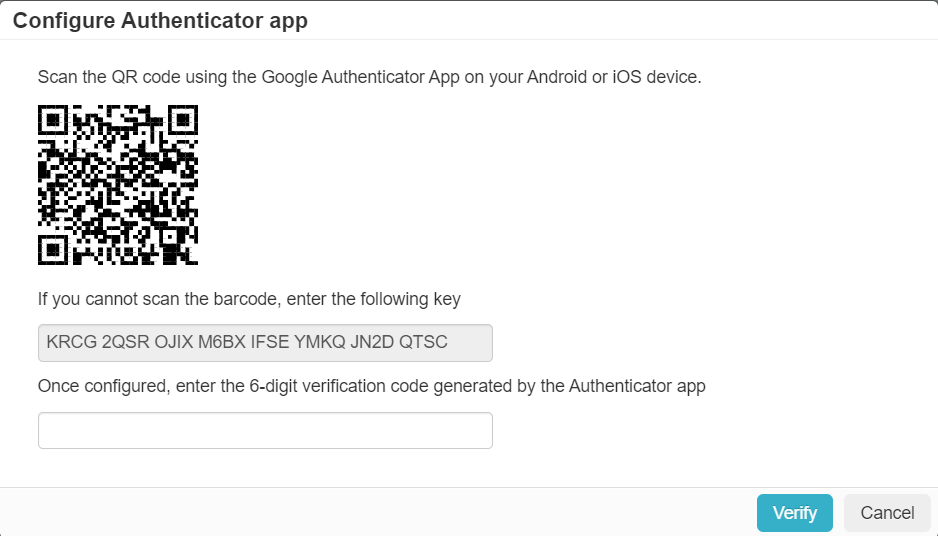Image resolution: width=938 pixels, height=536 pixels.
Task: Focus the 6-digit verification code field
Action: point(265,430)
